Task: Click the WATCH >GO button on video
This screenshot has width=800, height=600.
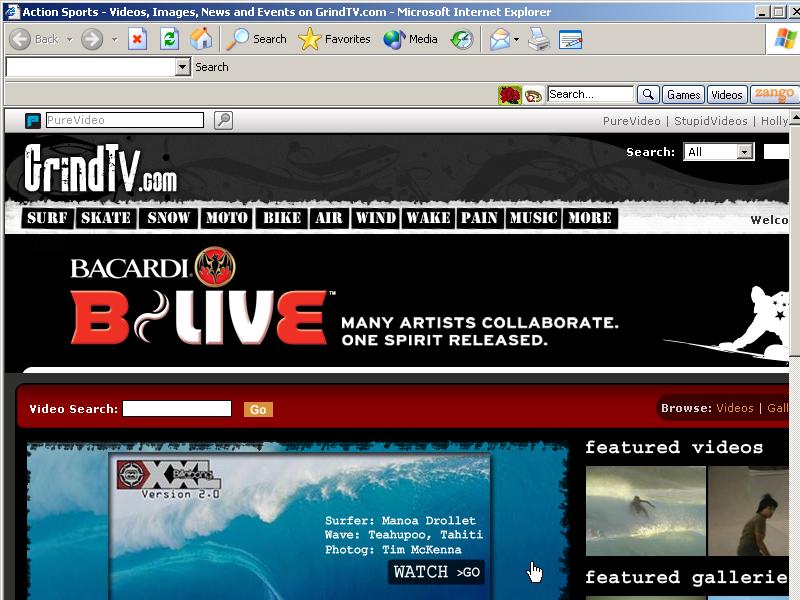Action: pos(436,572)
